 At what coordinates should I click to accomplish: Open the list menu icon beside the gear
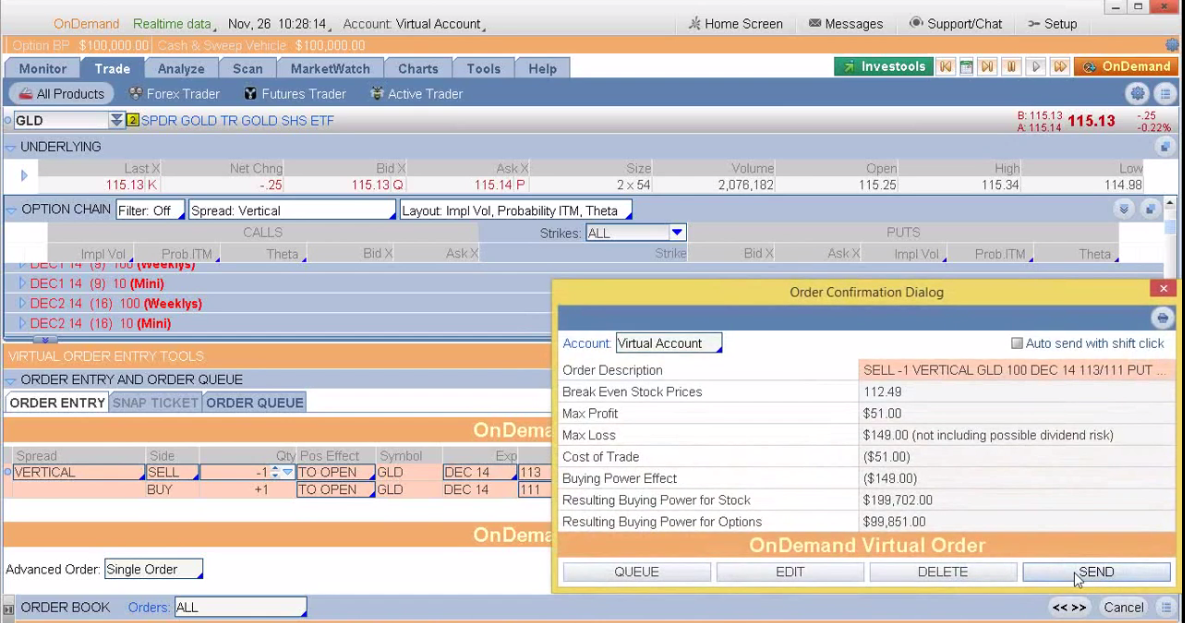(x=1165, y=94)
